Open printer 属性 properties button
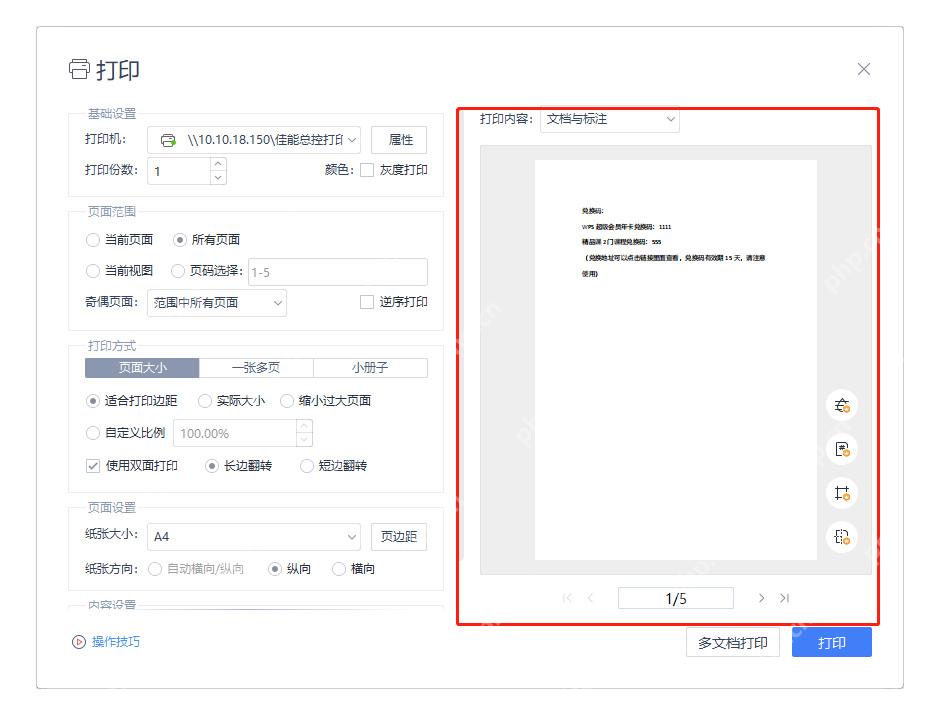 [x=399, y=140]
